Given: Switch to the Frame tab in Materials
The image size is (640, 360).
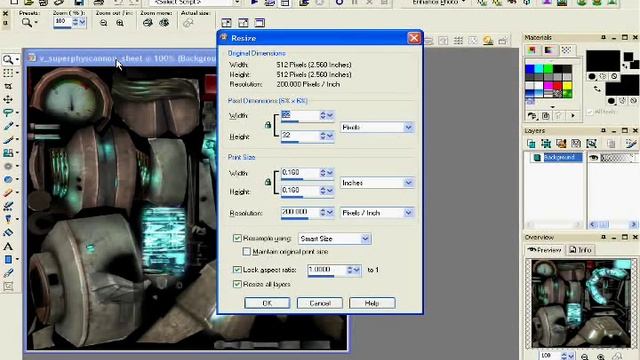Looking at the screenshot, I should [x=532, y=50].
